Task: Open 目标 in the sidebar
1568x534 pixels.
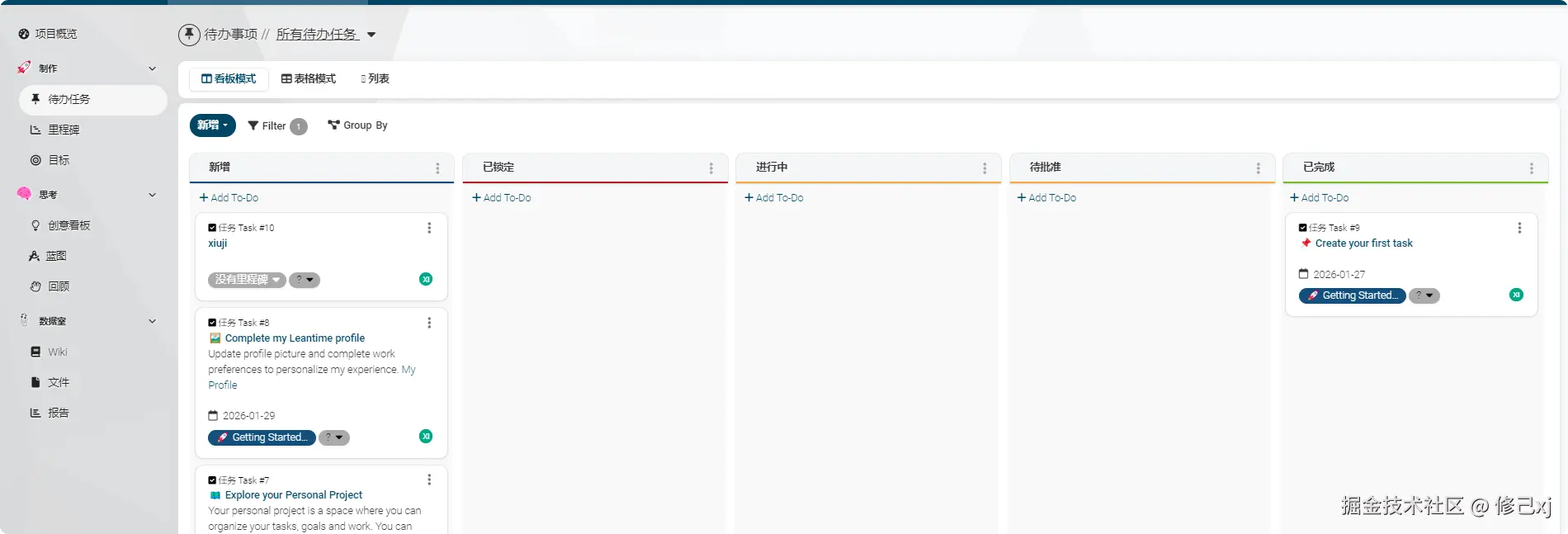Action: 59,160
